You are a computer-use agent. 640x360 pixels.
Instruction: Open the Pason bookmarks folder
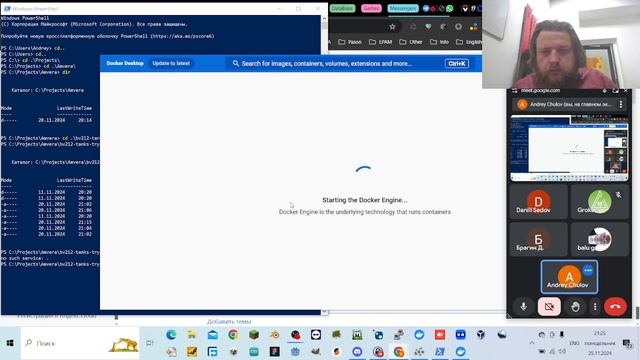tap(350, 42)
